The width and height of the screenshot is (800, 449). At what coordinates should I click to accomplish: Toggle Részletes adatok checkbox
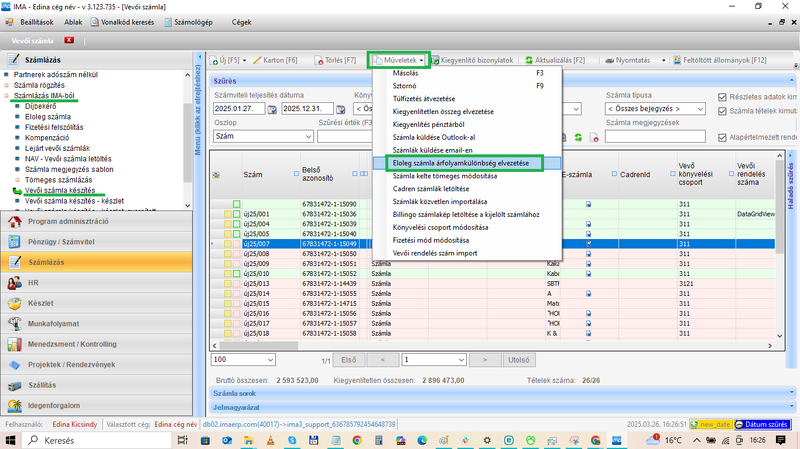722,97
